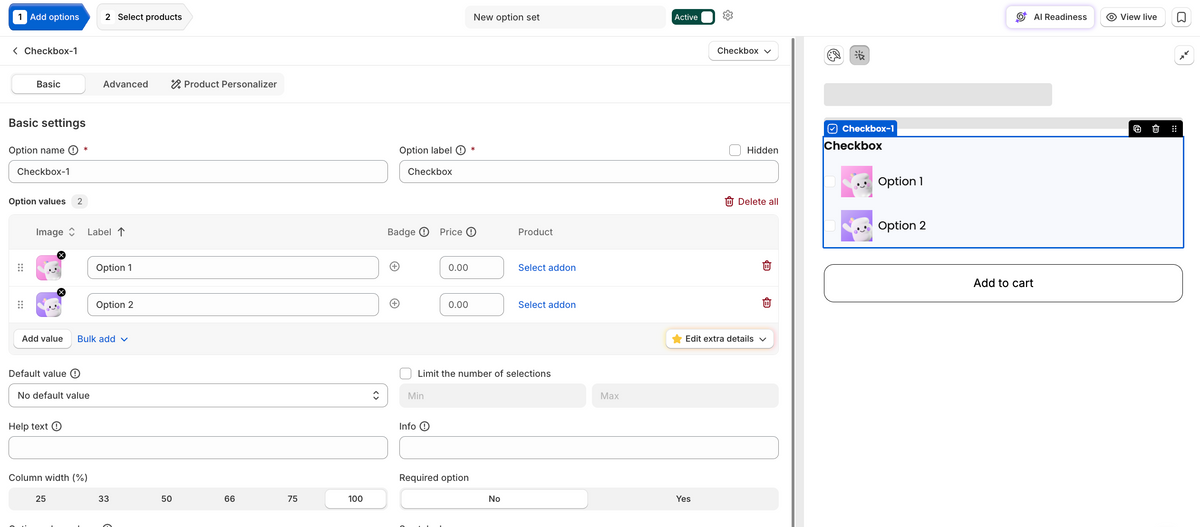Expand the Bulk add menu
This screenshot has width=1200, height=527.
pos(103,339)
